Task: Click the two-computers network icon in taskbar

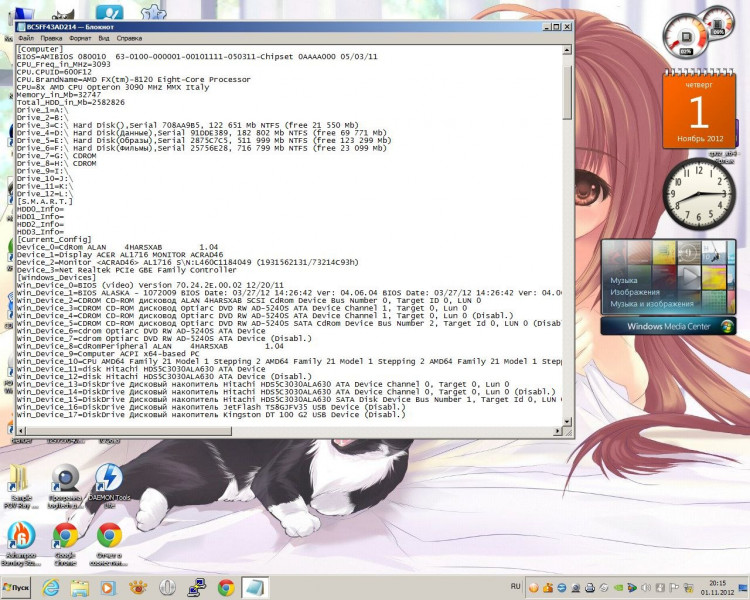Action: 197,587
